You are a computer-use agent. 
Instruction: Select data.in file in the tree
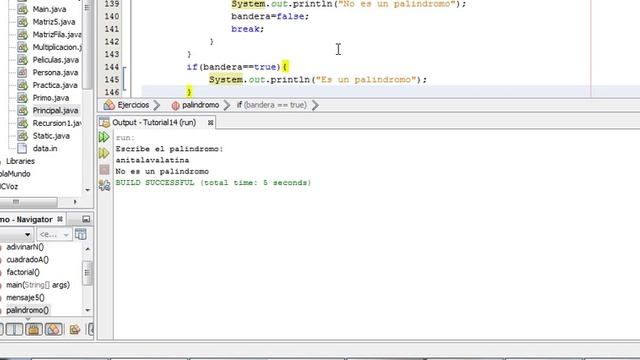[x=45, y=148]
